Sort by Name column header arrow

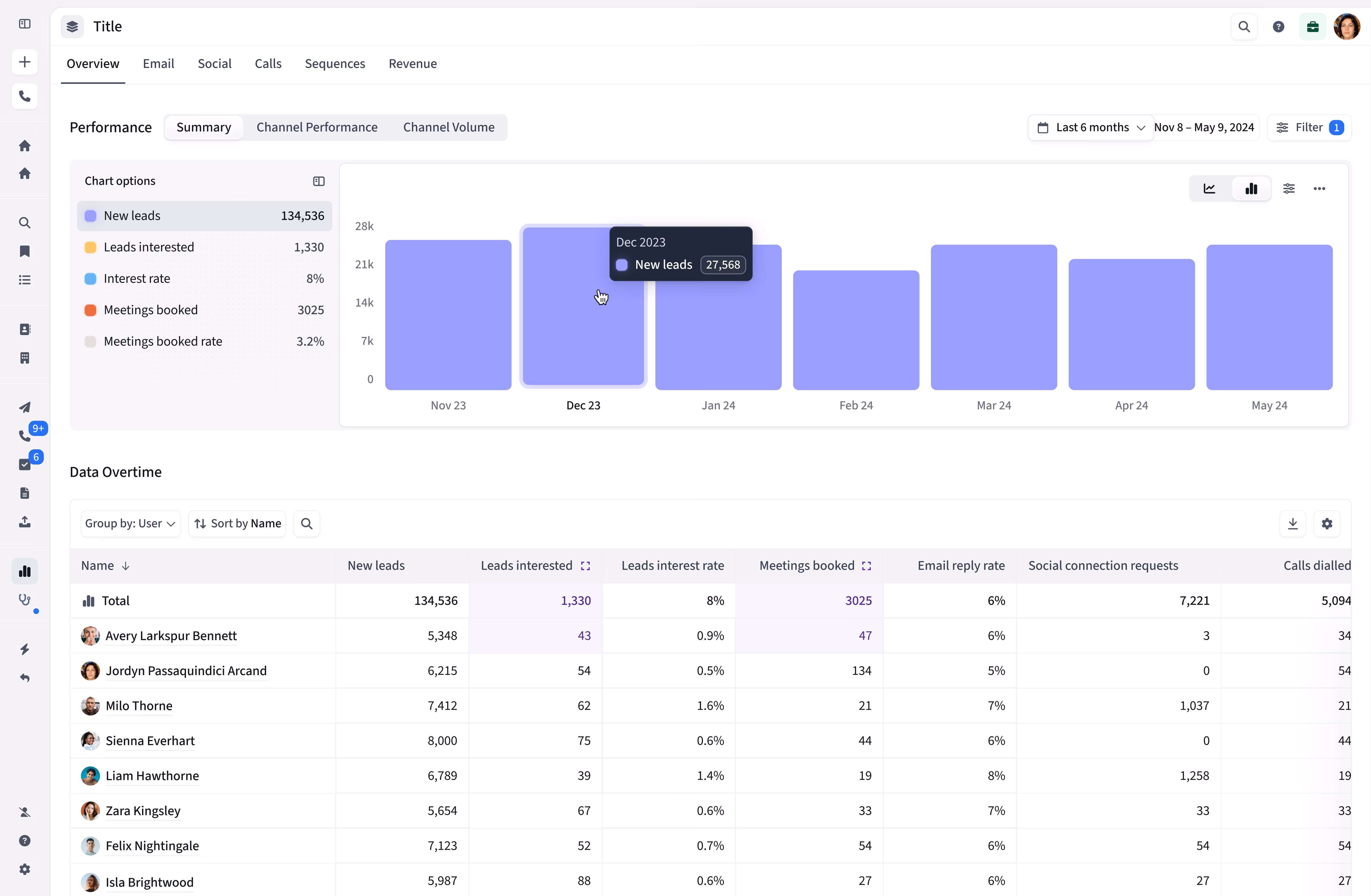click(126, 566)
